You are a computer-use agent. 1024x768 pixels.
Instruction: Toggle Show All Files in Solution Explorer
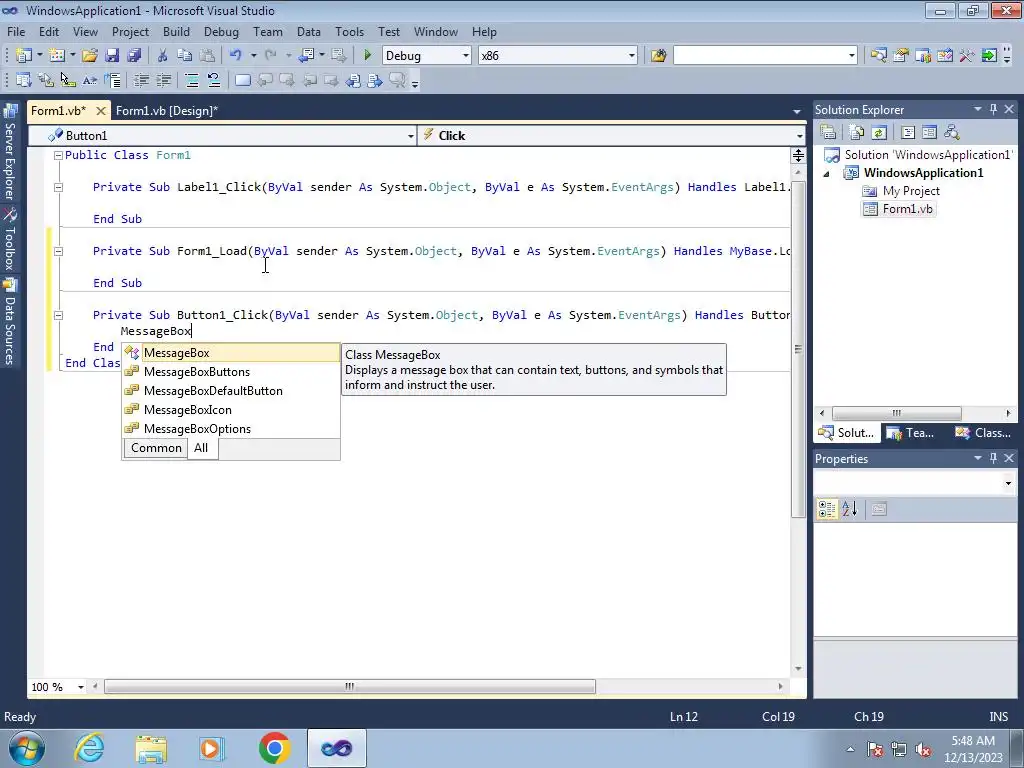click(857, 133)
